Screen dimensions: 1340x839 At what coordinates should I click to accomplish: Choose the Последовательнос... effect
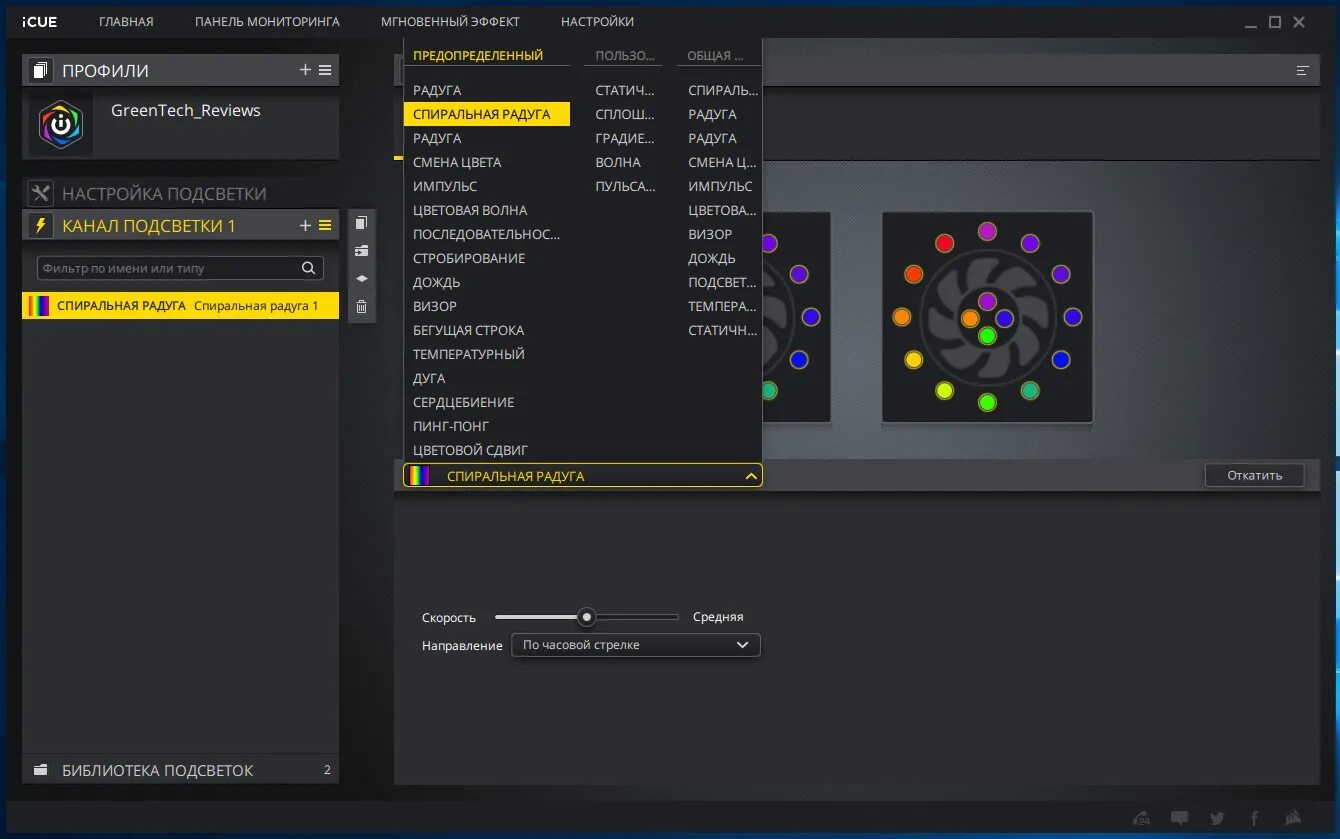tap(487, 234)
